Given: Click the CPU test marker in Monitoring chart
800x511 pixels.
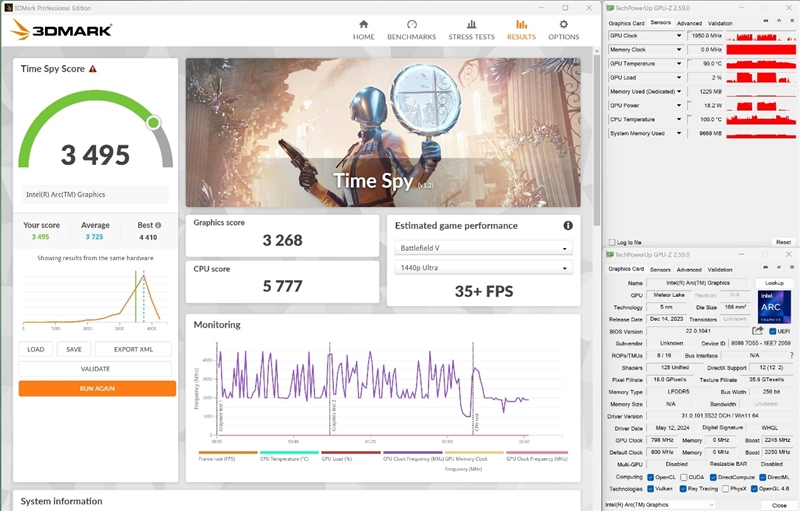Looking at the screenshot, I should click(473, 388).
